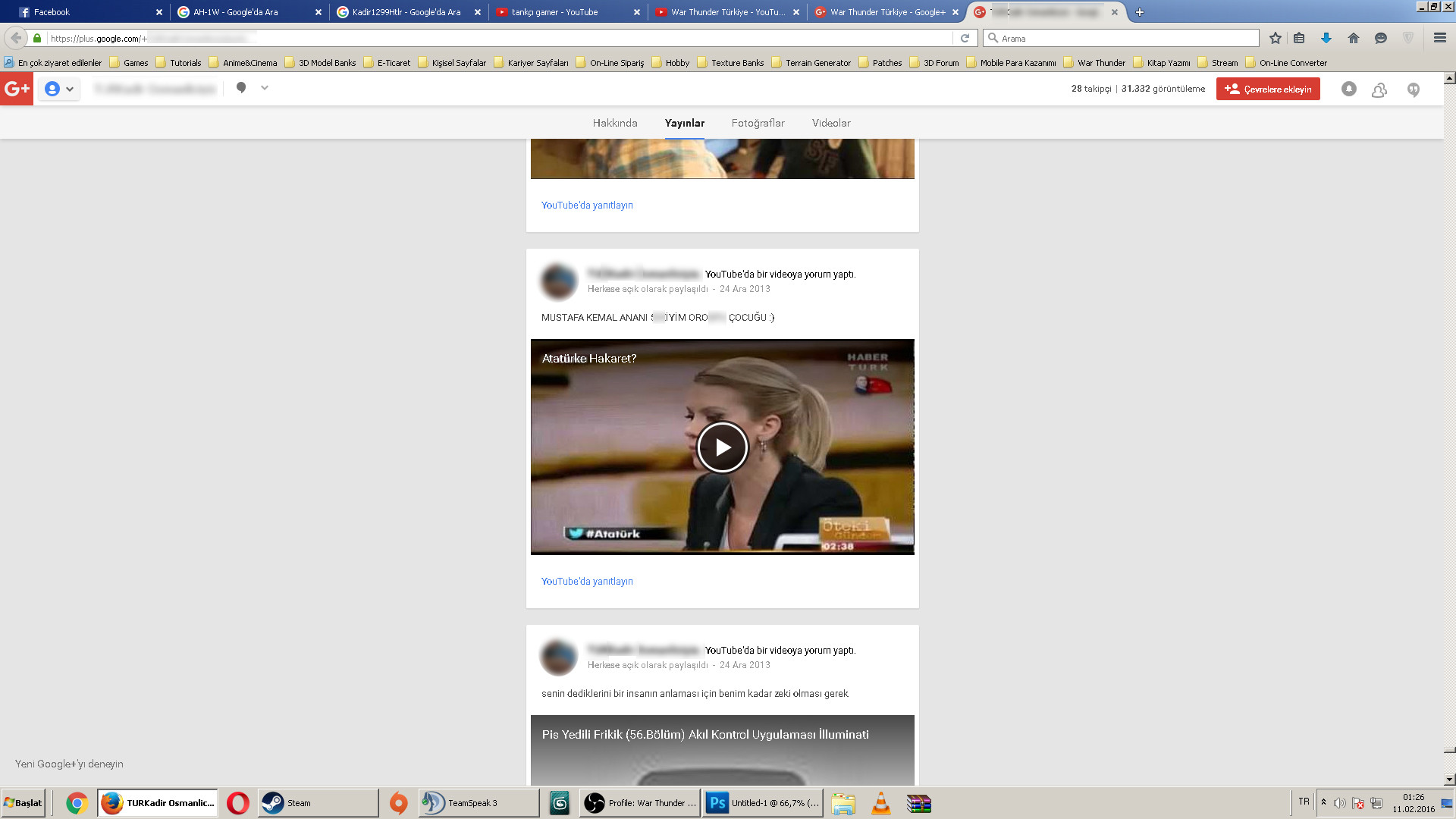Click the Google+ logo icon
This screenshot has height=819, width=1456.
17,89
